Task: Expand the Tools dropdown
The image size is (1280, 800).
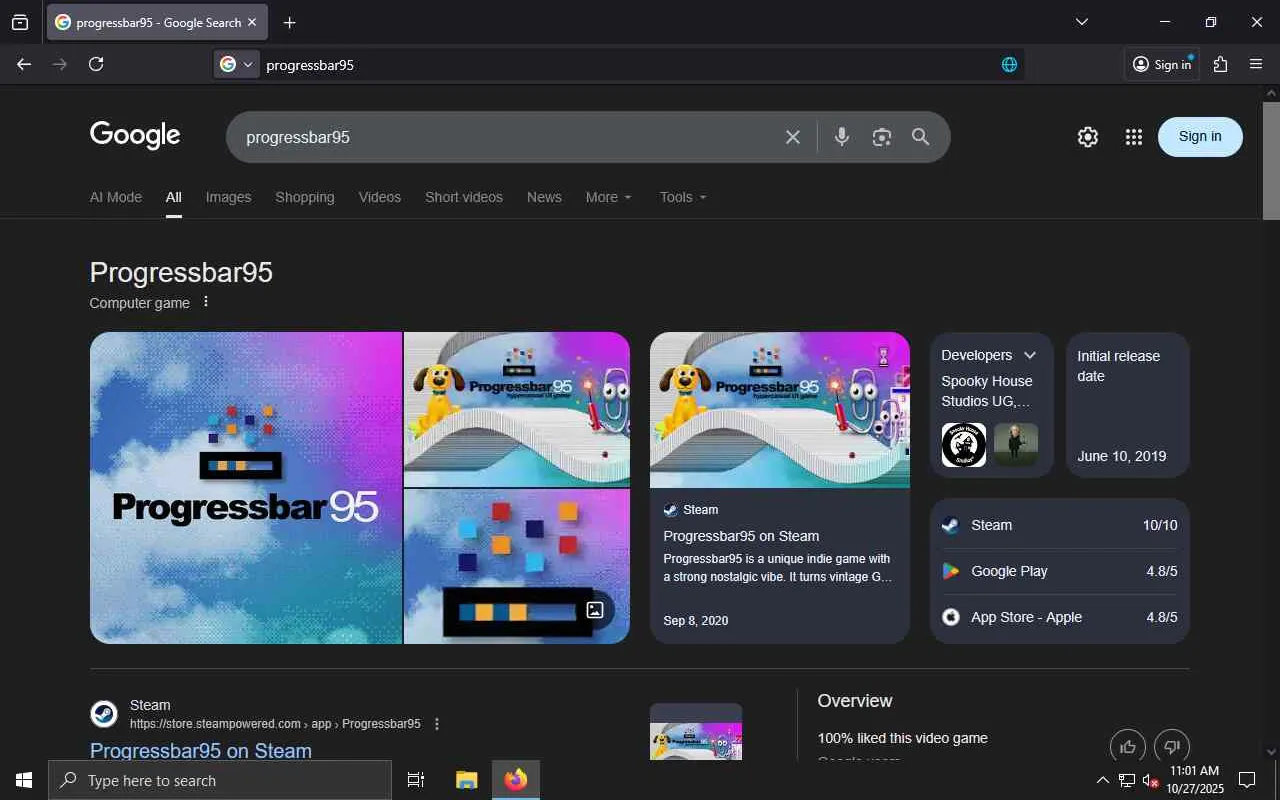Action: click(683, 197)
